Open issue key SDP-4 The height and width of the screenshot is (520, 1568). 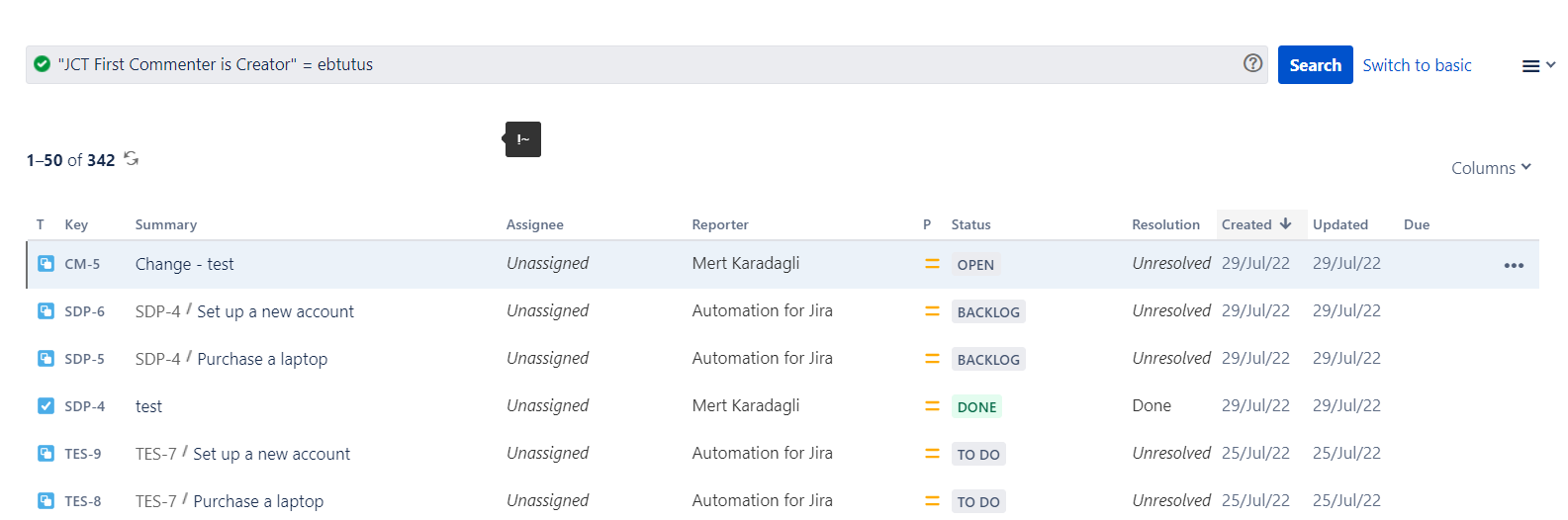84,406
